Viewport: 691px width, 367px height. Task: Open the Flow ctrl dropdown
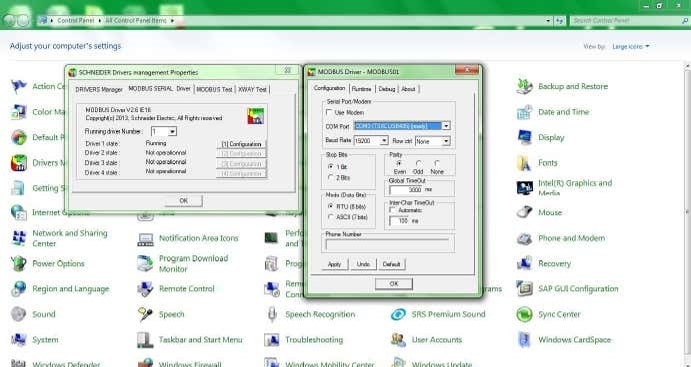pyautogui.click(x=446, y=141)
